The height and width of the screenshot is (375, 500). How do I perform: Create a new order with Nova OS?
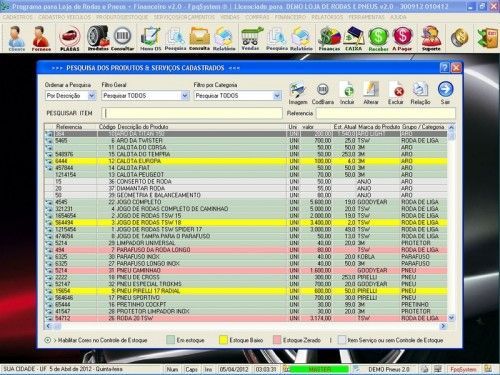pos(151,38)
